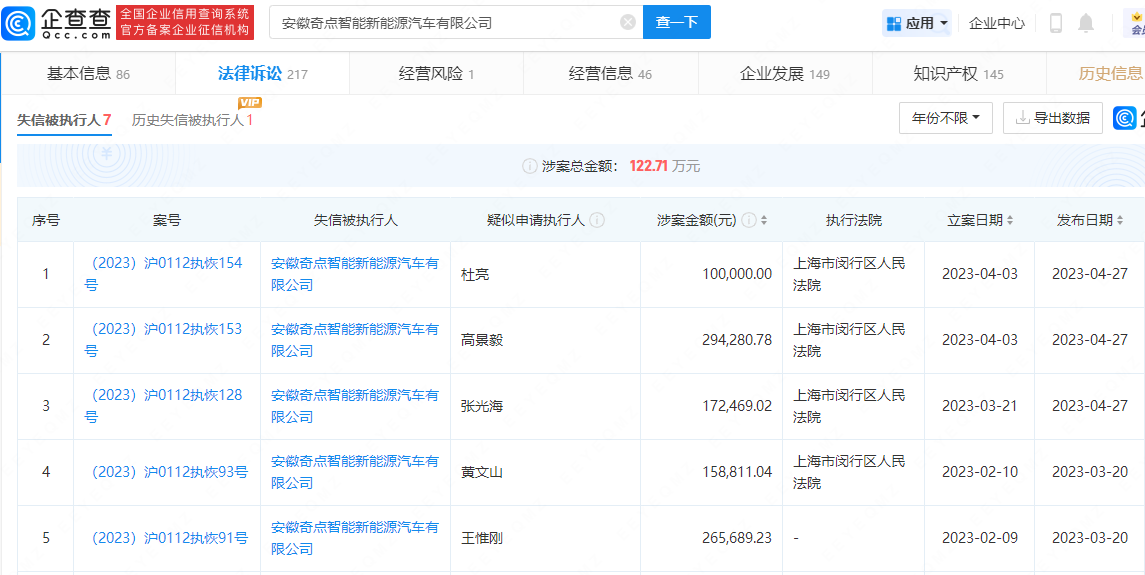Click total amount 122.71 万元
The height and width of the screenshot is (575, 1145).
(x=665, y=167)
